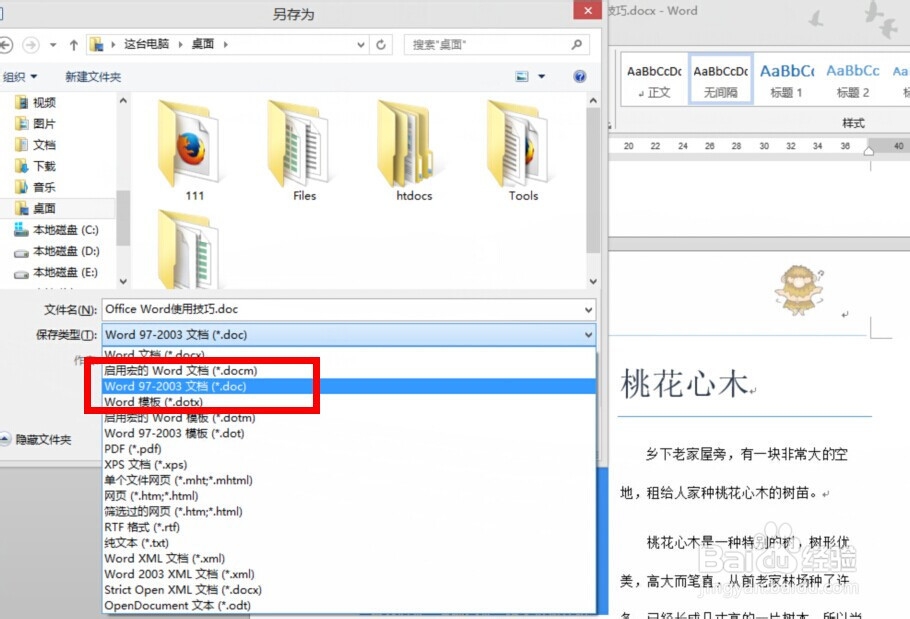Open the file name dropdown arrow
This screenshot has width=910, height=619.
588,310
